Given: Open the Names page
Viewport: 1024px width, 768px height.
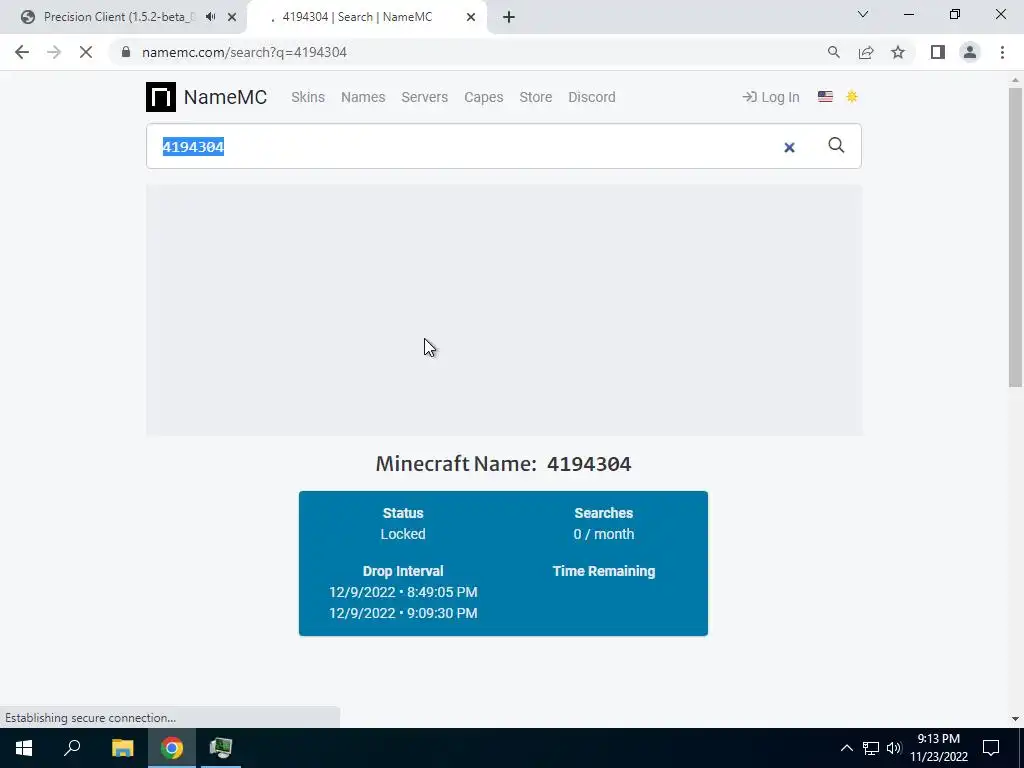Looking at the screenshot, I should click(363, 97).
